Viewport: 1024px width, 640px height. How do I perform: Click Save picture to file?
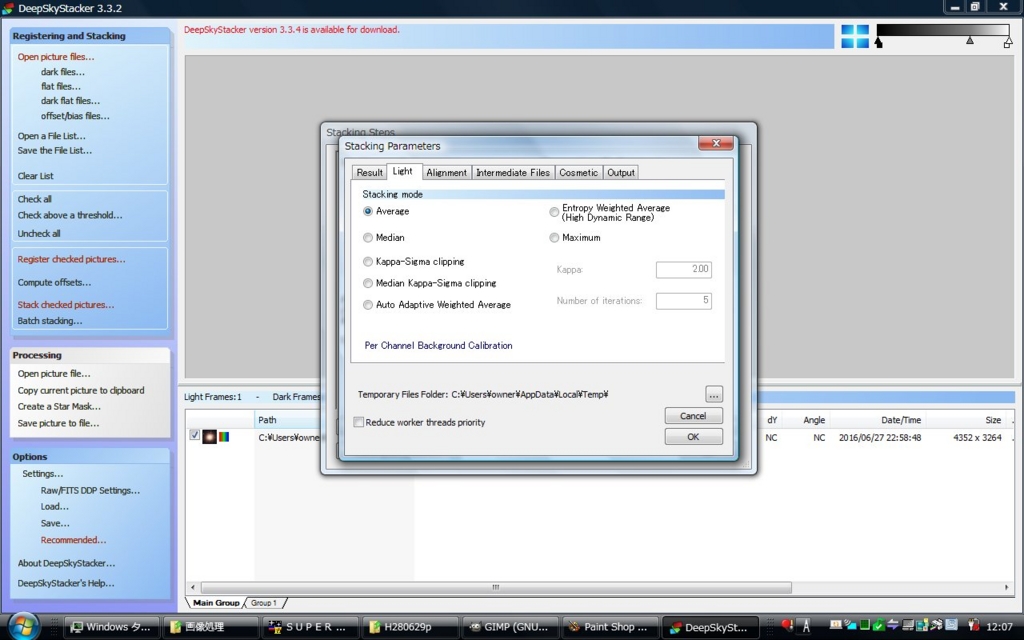(x=58, y=423)
